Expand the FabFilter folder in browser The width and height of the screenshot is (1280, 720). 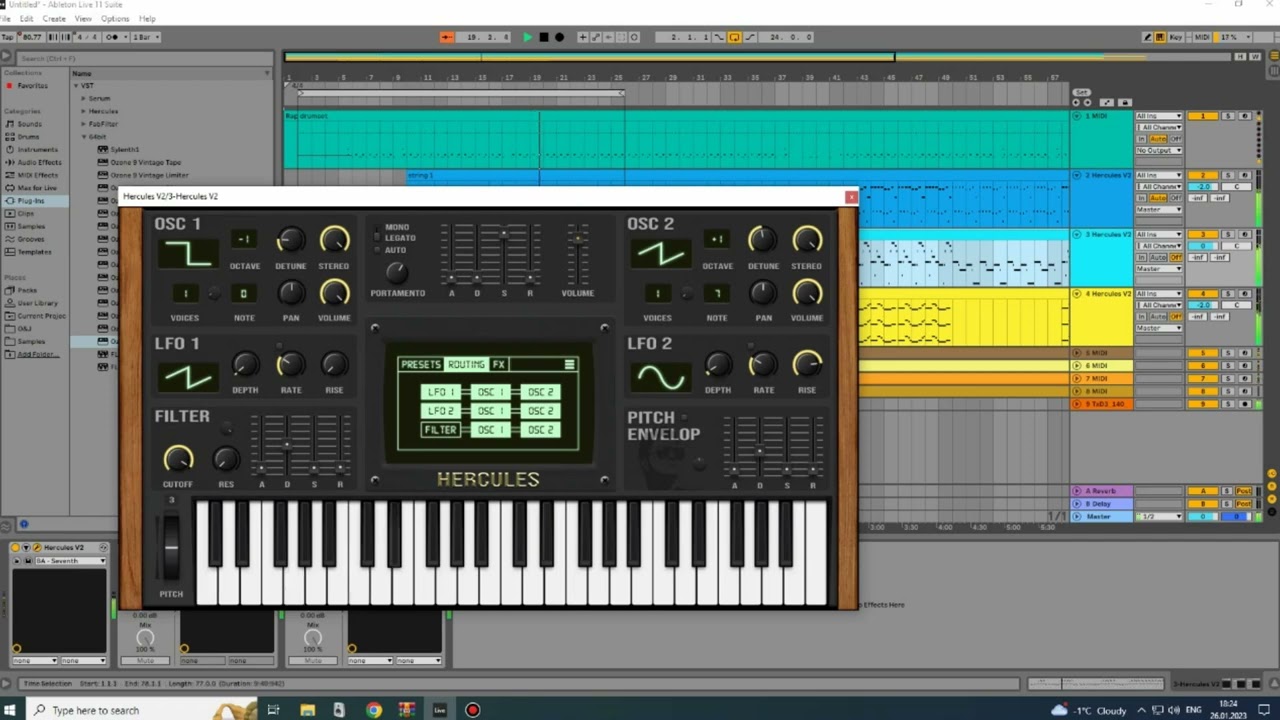coord(84,124)
